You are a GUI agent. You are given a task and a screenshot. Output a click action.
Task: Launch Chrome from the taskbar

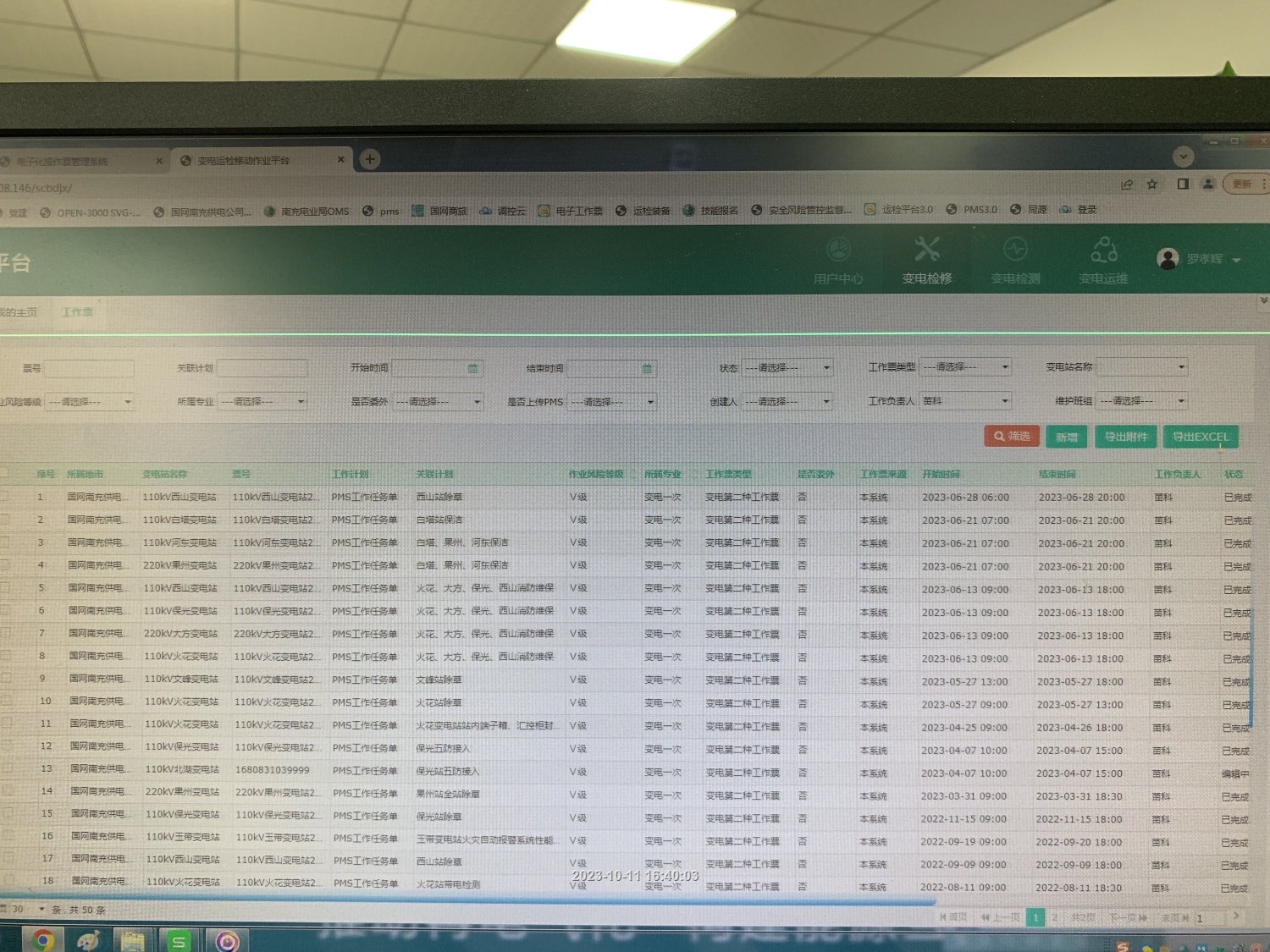pyautogui.click(x=43, y=939)
